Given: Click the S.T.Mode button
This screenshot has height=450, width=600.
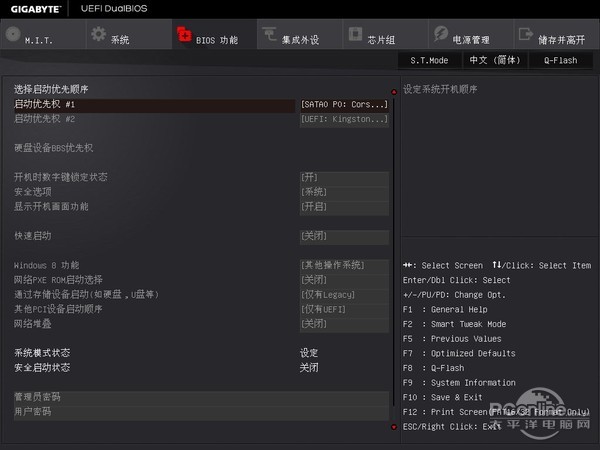Looking at the screenshot, I should [429, 60].
